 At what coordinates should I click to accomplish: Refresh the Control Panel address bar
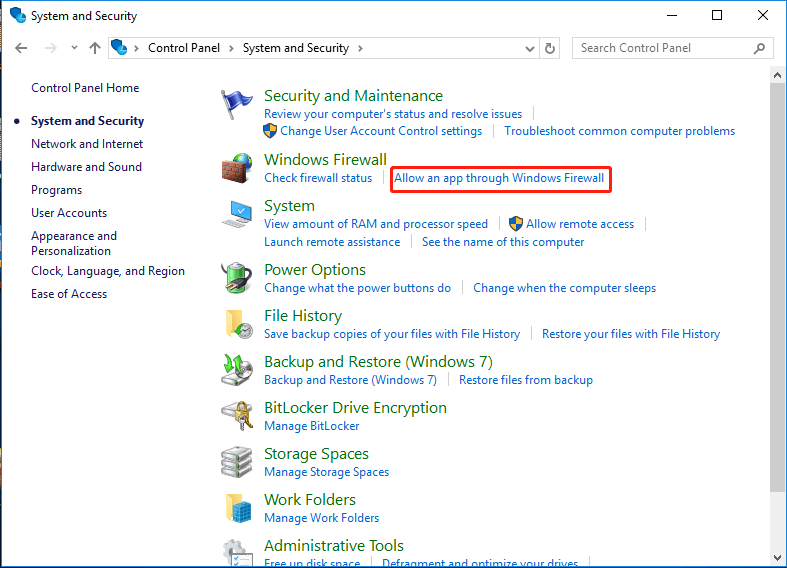pos(550,48)
